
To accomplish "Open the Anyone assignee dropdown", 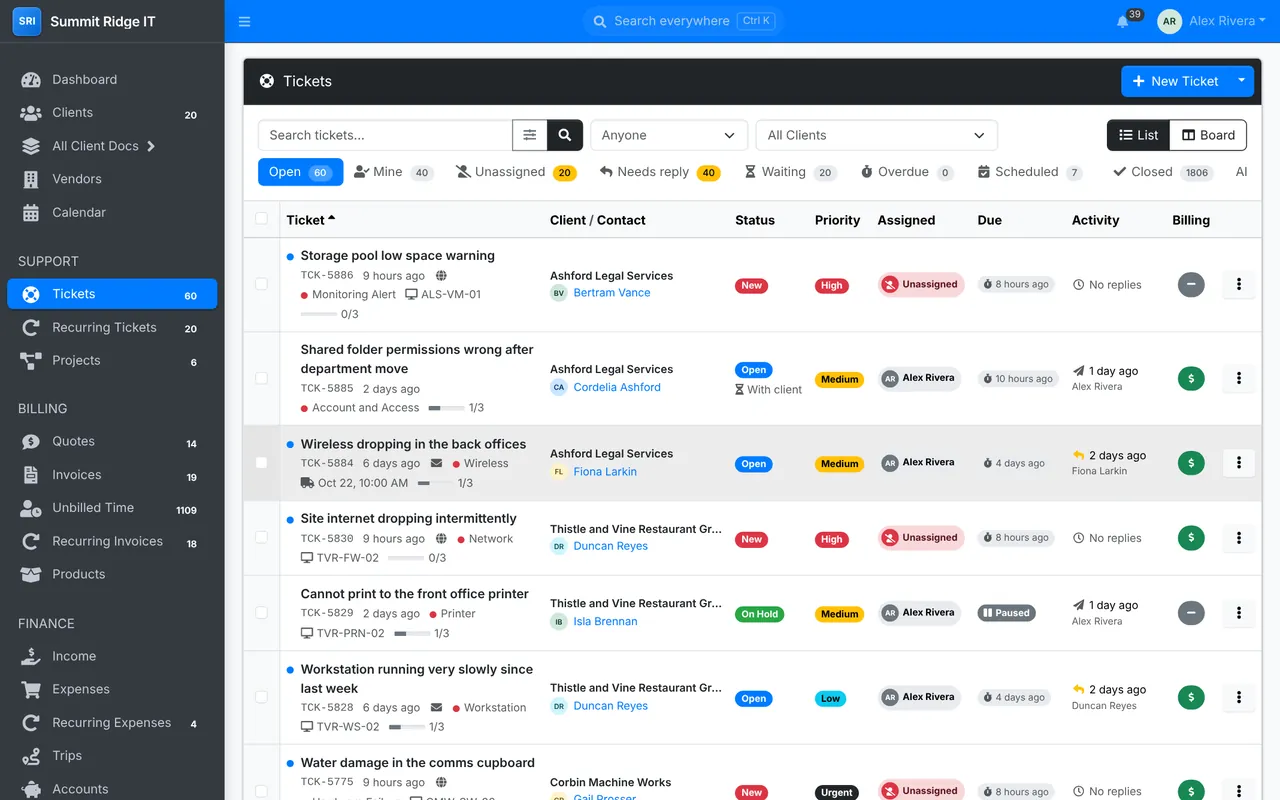I will (669, 135).
